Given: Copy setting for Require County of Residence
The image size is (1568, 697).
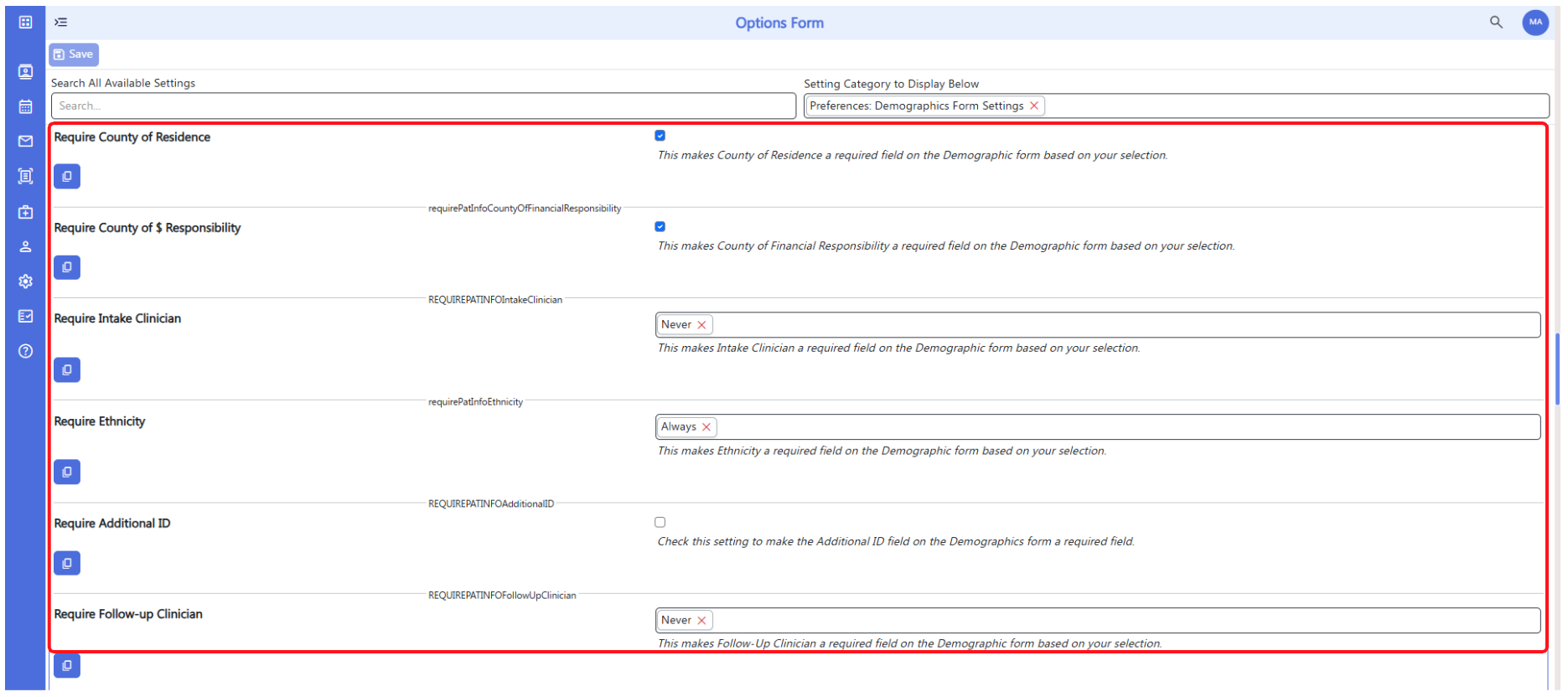Looking at the screenshot, I should [x=67, y=177].
